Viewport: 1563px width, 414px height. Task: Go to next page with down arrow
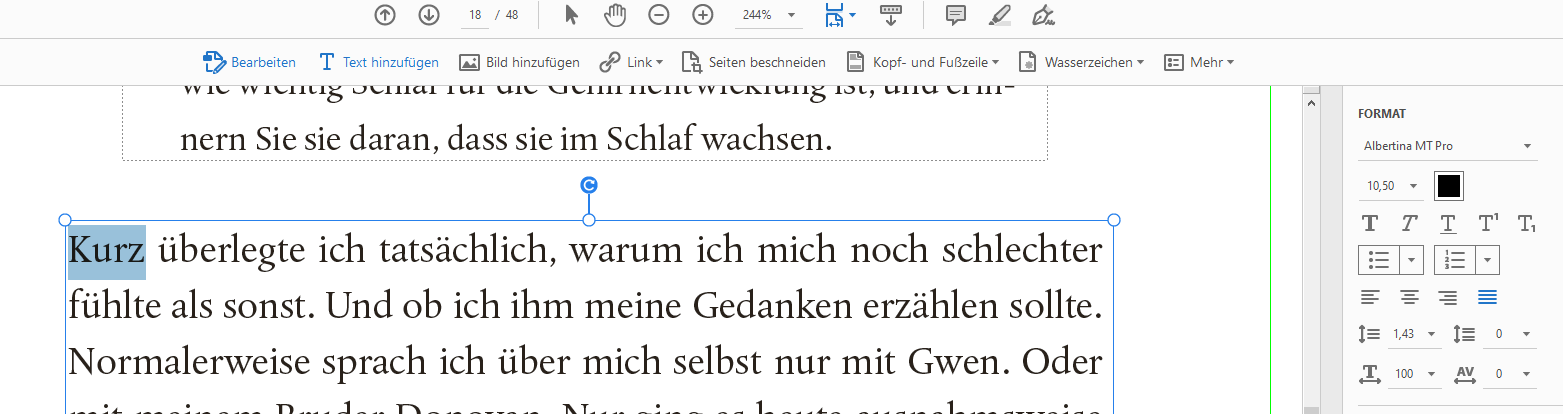click(429, 15)
